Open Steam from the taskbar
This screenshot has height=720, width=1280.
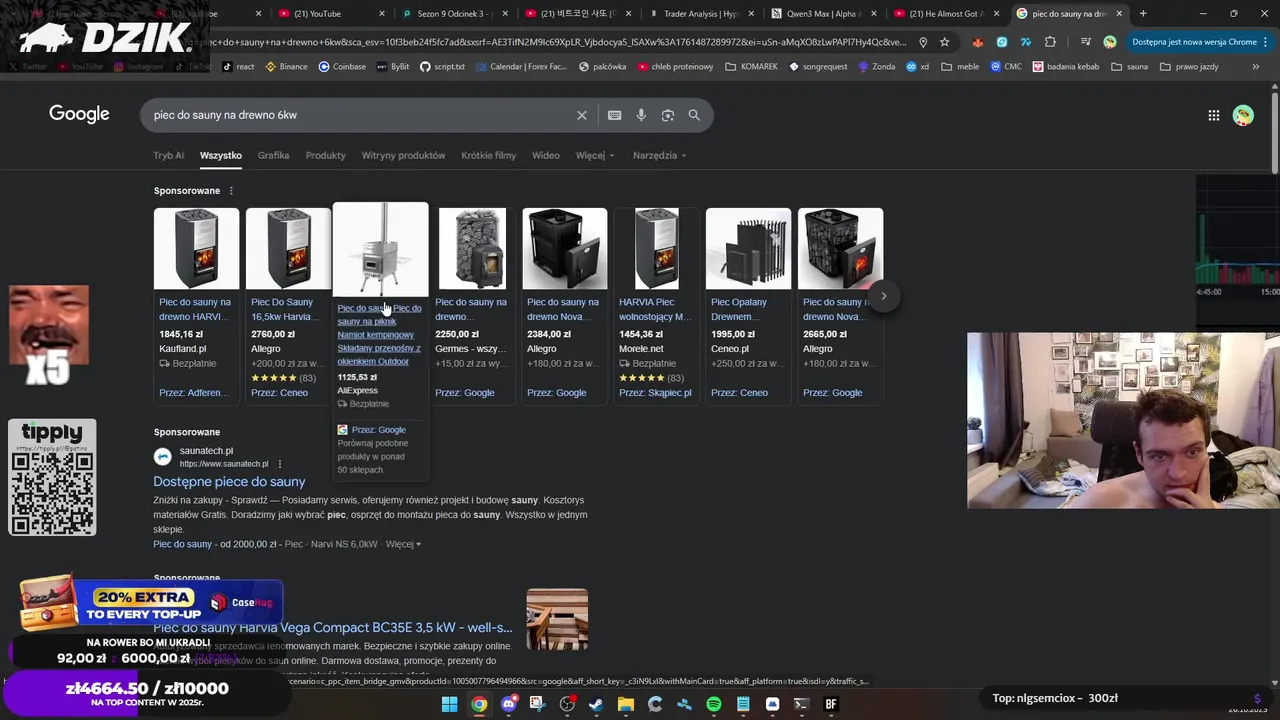[x=596, y=704]
